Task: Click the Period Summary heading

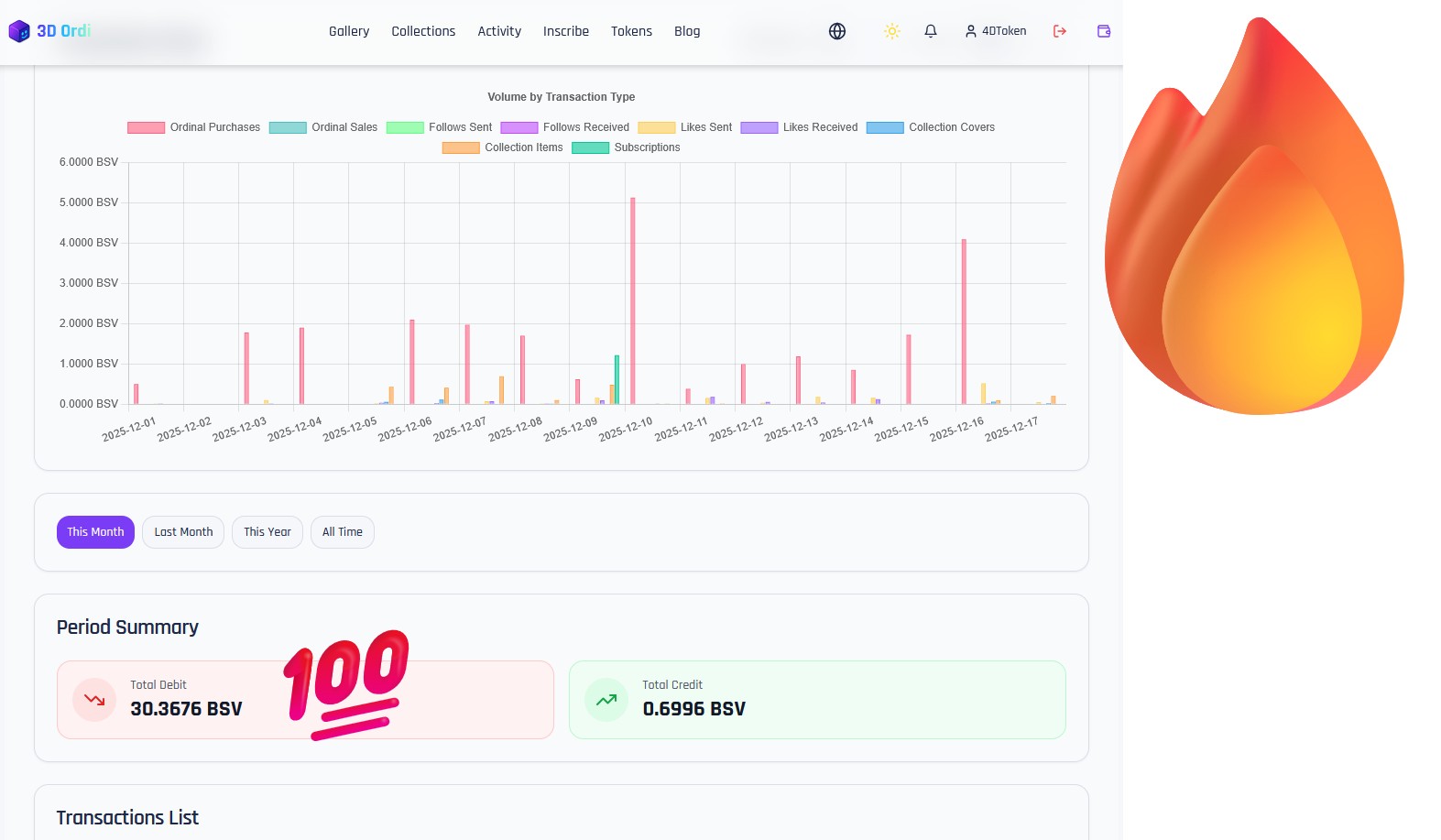Action: point(127,627)
